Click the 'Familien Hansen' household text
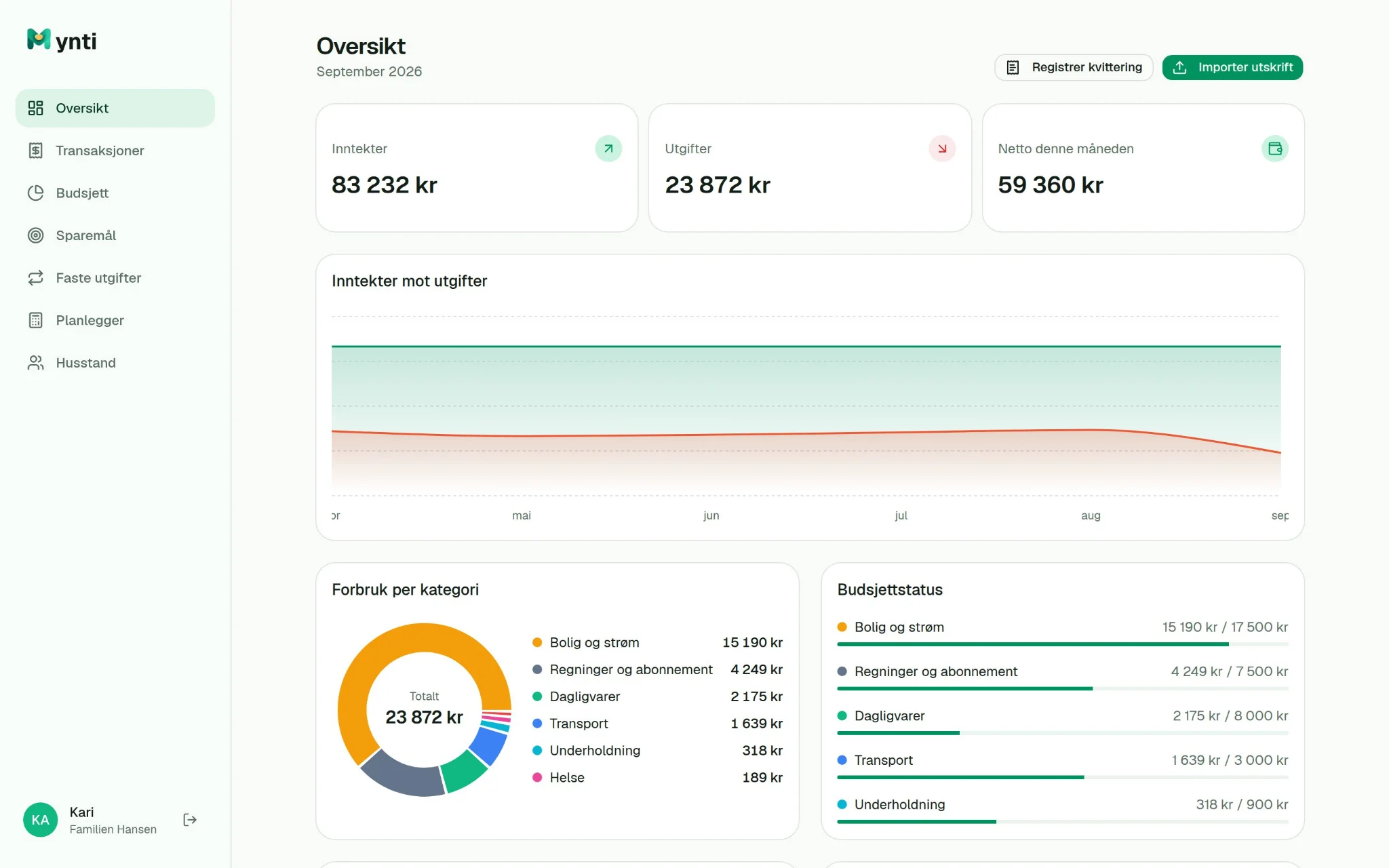The image size is (1389, 868). [x=113, y=829]
